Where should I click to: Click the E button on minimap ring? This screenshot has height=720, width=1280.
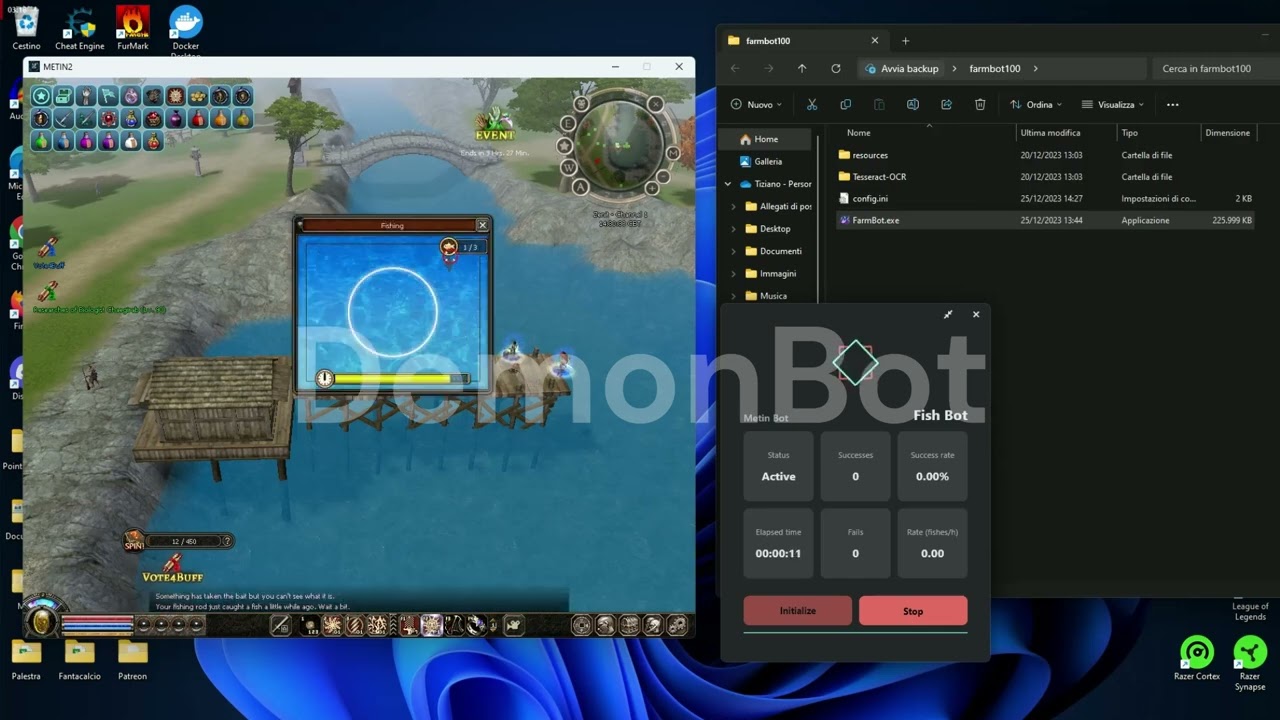coord(568,123)
